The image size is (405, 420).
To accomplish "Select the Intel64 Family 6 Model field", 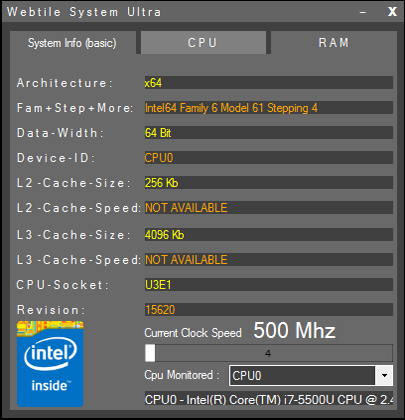I will point(269,108).
